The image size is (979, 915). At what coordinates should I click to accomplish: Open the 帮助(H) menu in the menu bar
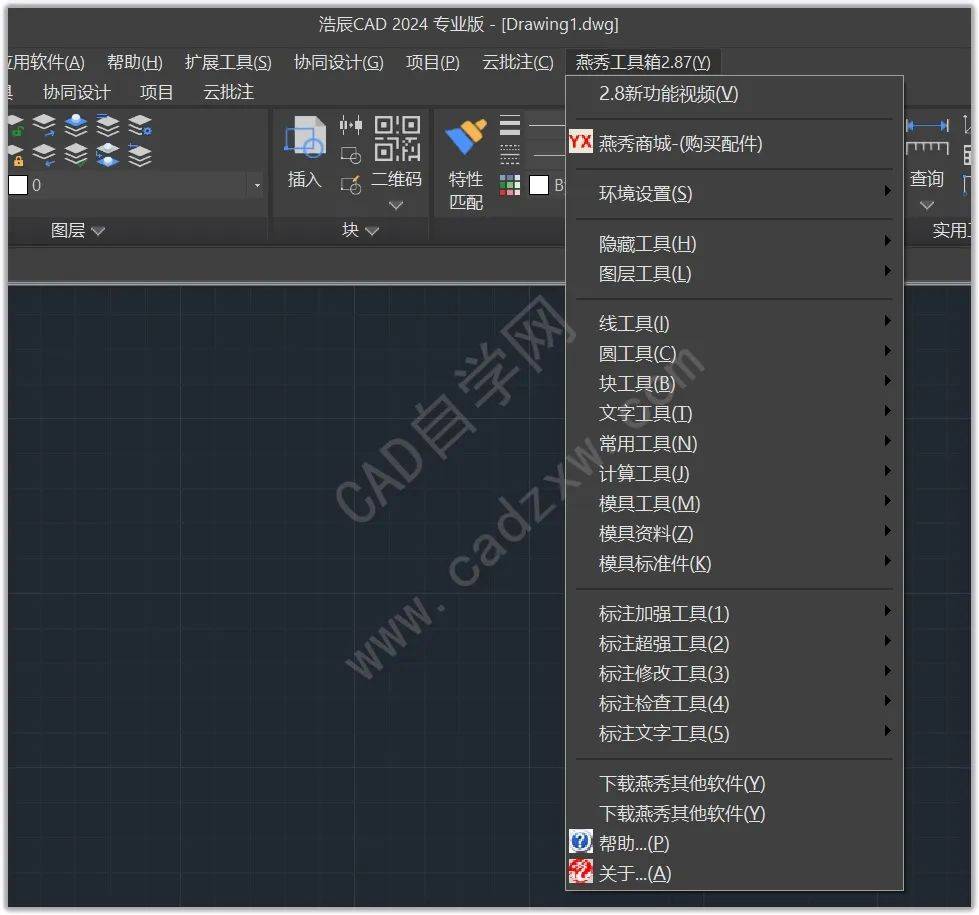pyautogui.click(x=135, y=62)
